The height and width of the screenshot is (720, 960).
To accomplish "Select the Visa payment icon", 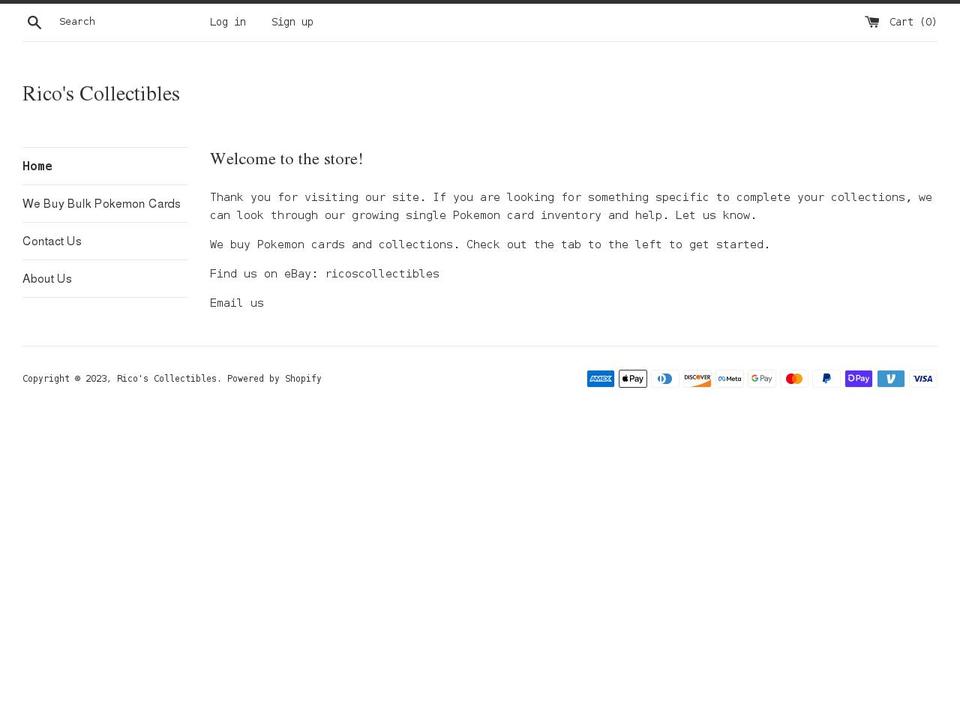I will [x=922, y=378].
